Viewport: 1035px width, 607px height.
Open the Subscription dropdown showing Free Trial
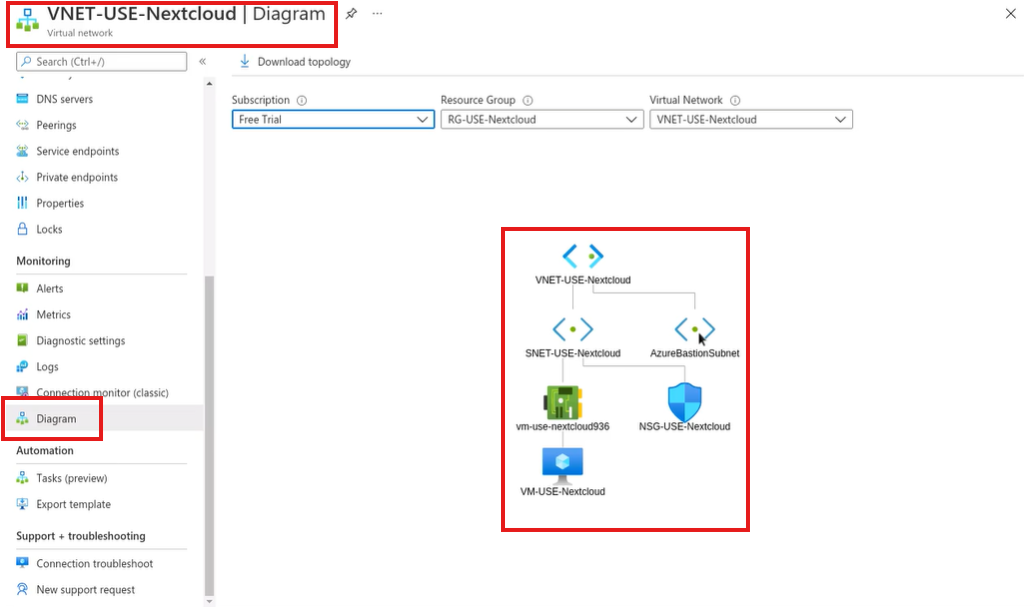[333, 119]
